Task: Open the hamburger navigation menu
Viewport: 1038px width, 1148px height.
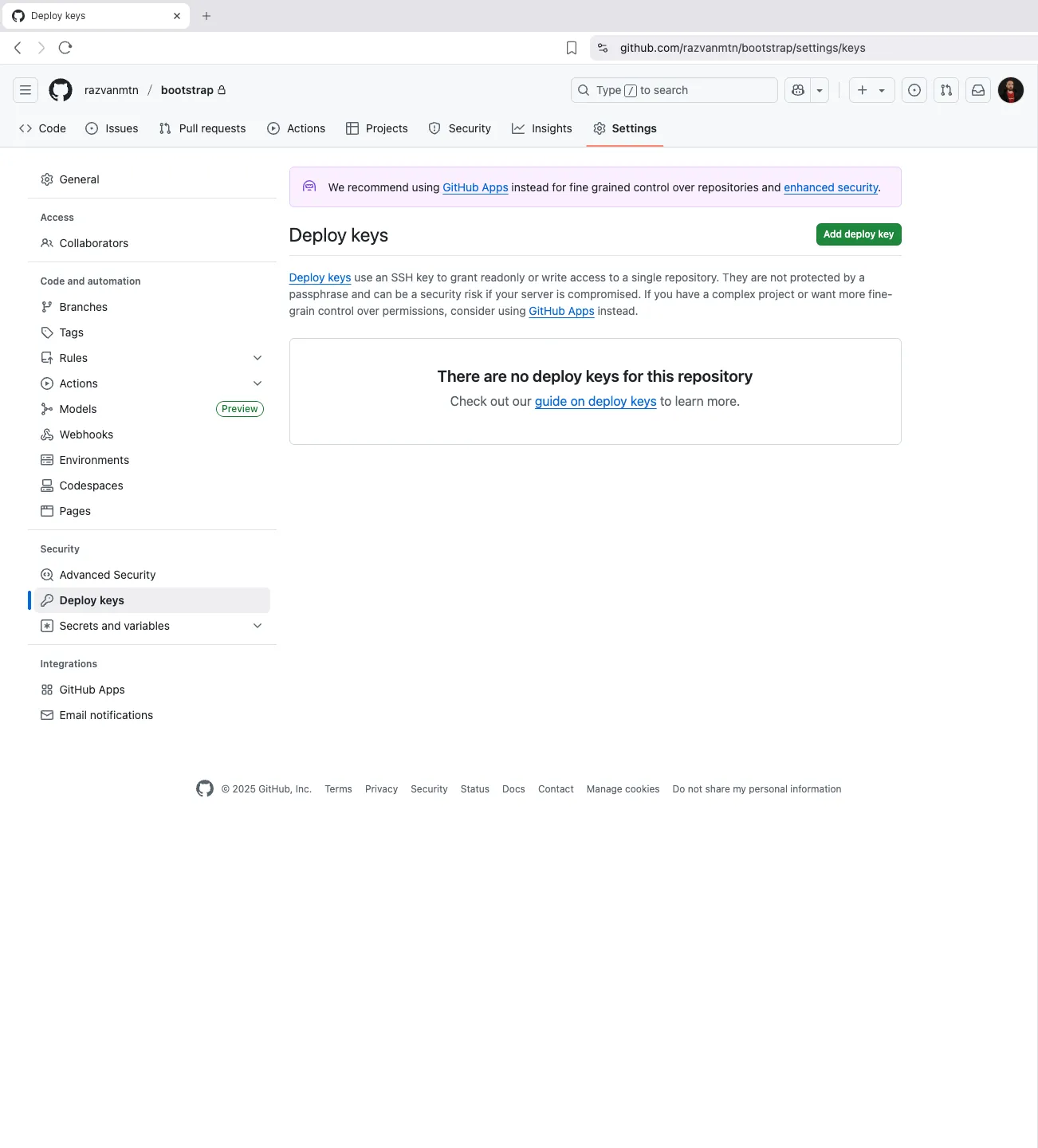Action: tap(26, 90)
